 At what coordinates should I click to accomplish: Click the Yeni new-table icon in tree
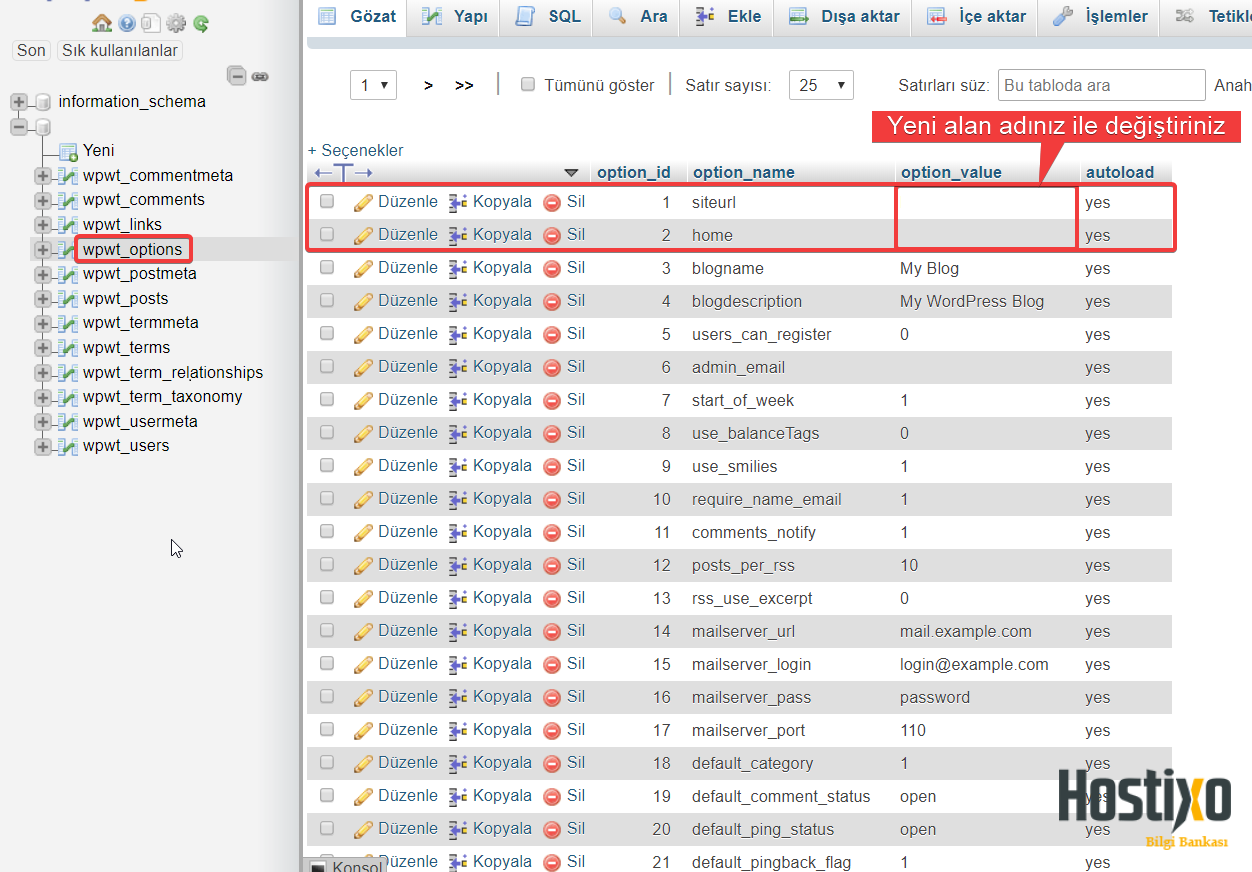68,151
